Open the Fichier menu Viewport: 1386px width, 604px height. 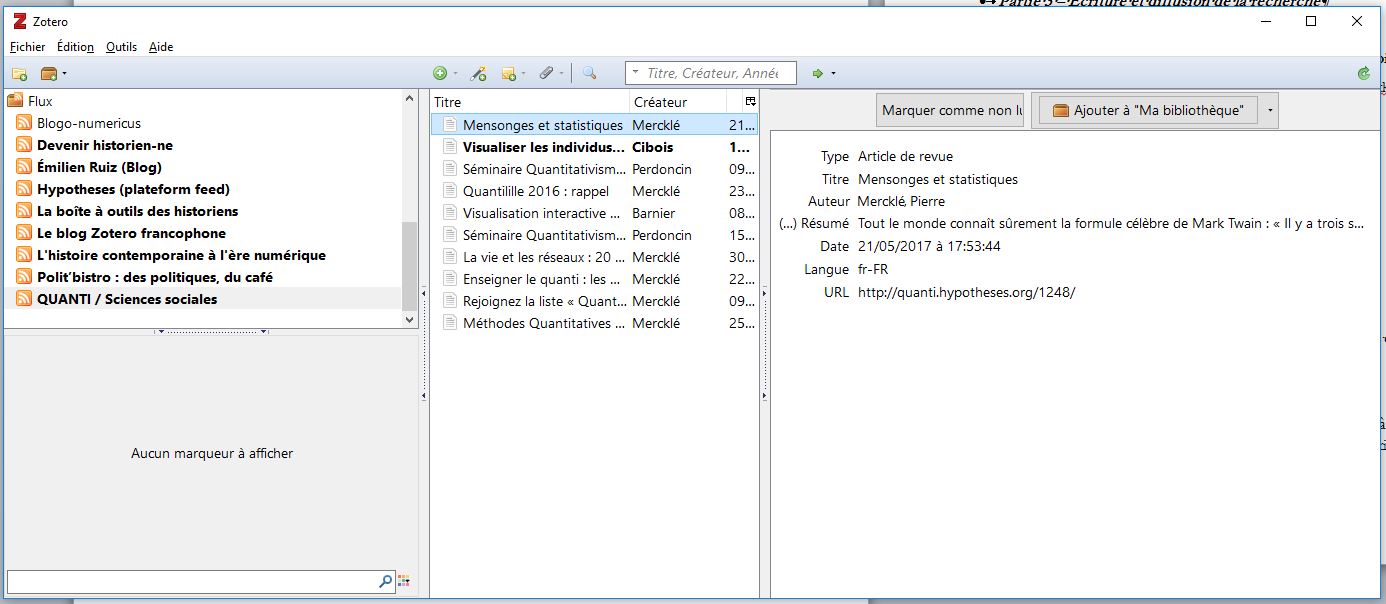tap(28, 47)
